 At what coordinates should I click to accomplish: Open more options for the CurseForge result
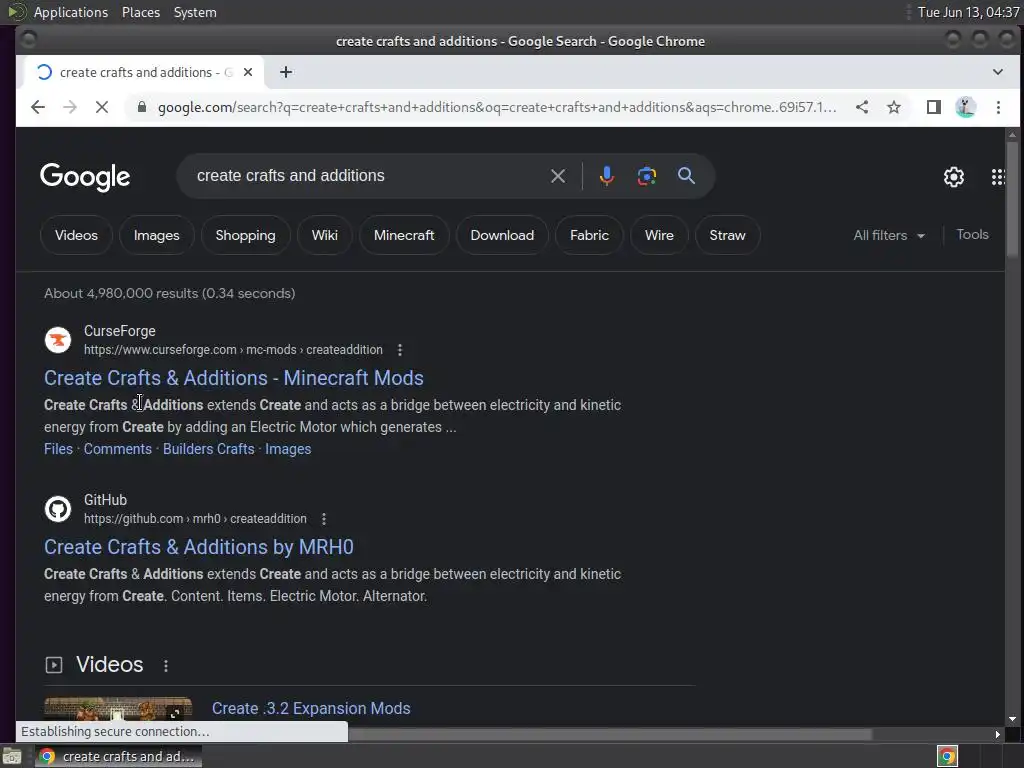pos(400,350)
